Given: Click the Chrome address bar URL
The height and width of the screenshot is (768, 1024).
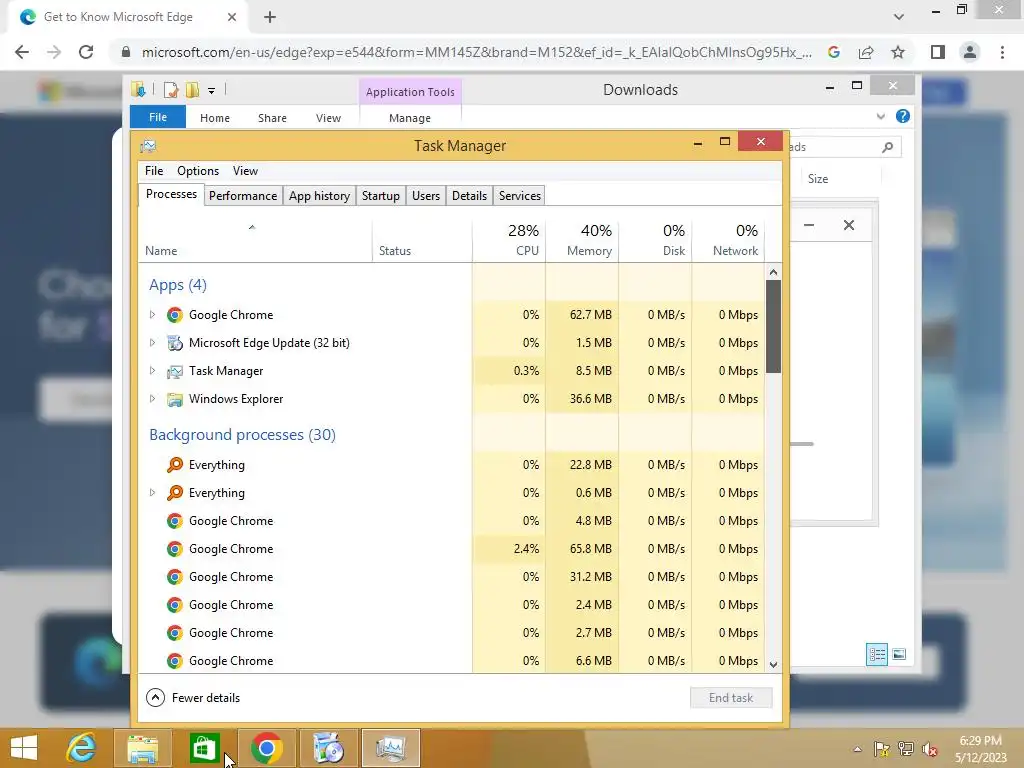Looking at the screenshot, I should pyautogui.click(x=477, y=52).
